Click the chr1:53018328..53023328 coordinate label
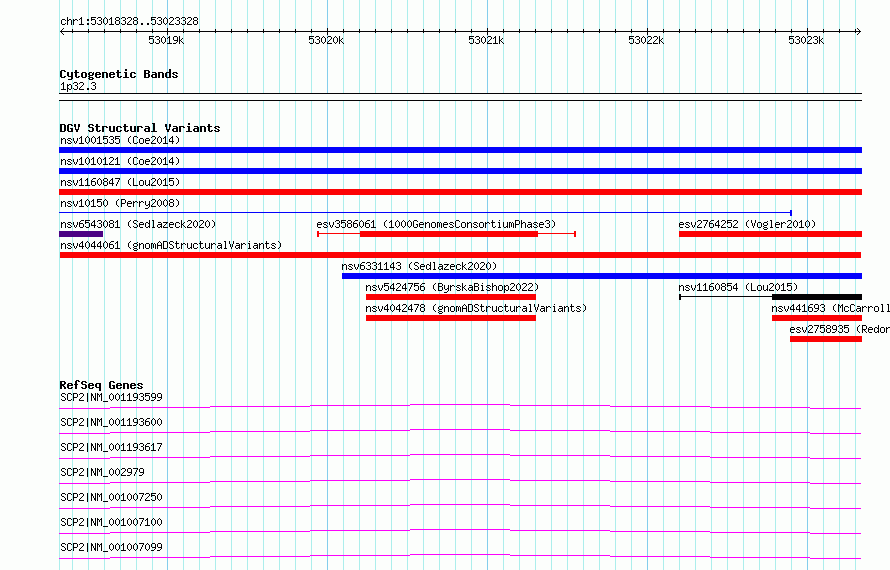 (x=129, y=22)
